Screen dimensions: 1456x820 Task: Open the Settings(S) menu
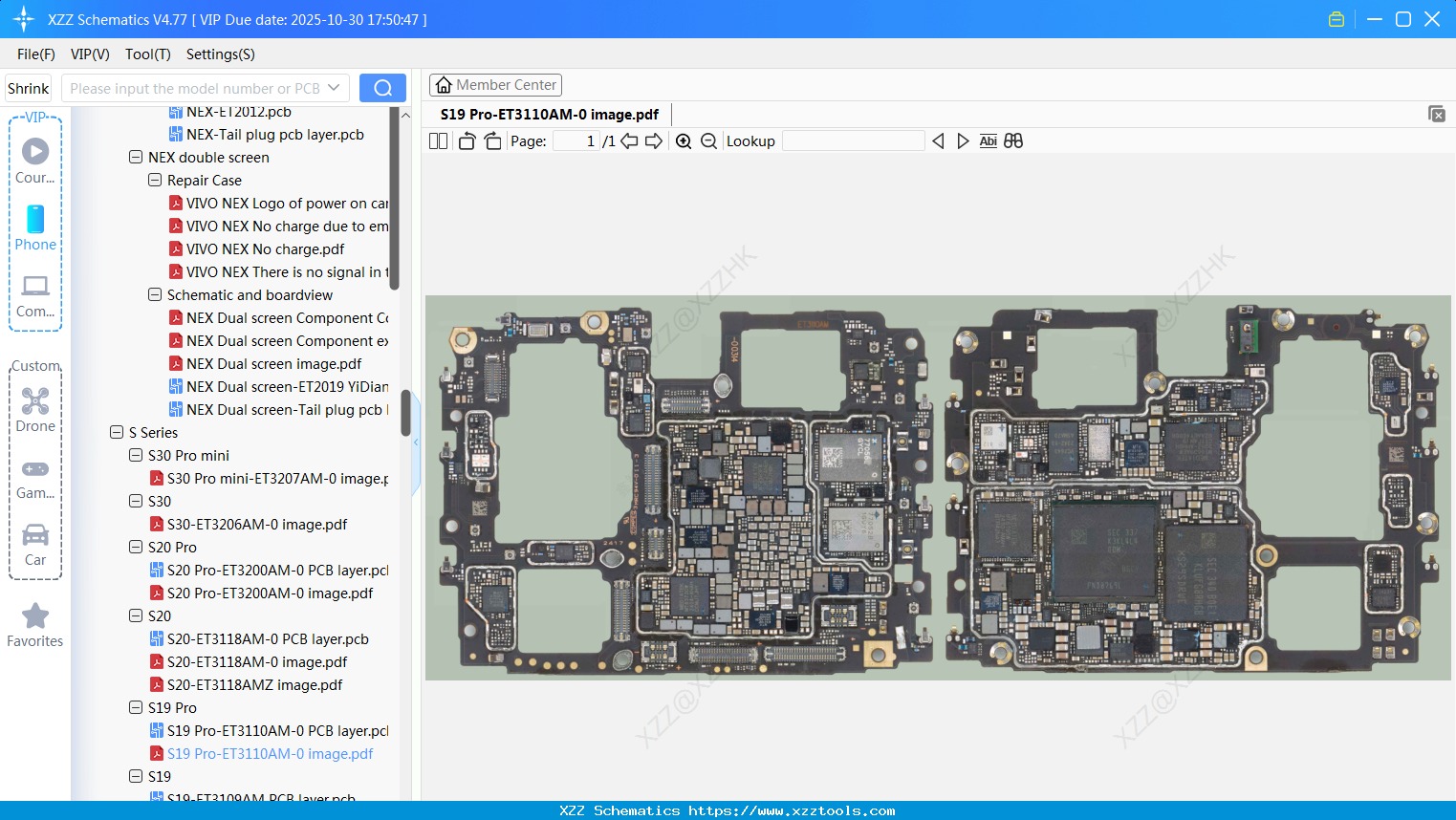tap(221, 54)
